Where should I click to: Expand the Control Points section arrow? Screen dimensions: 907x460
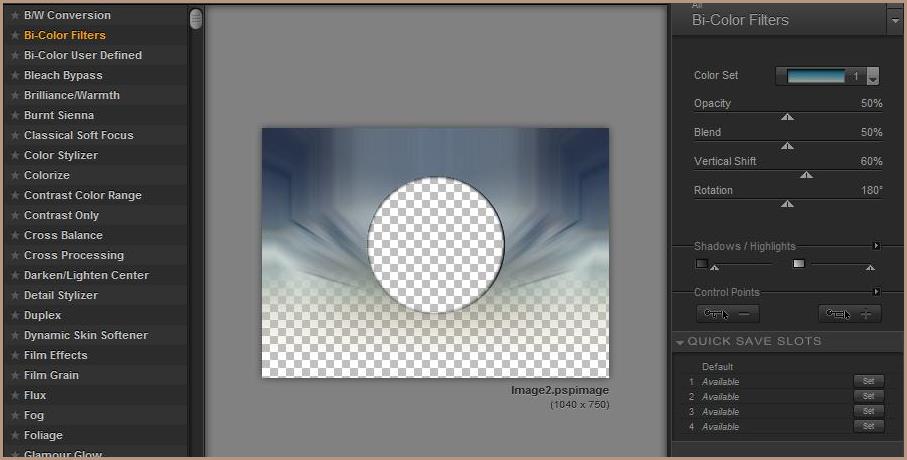coord(877,292)
